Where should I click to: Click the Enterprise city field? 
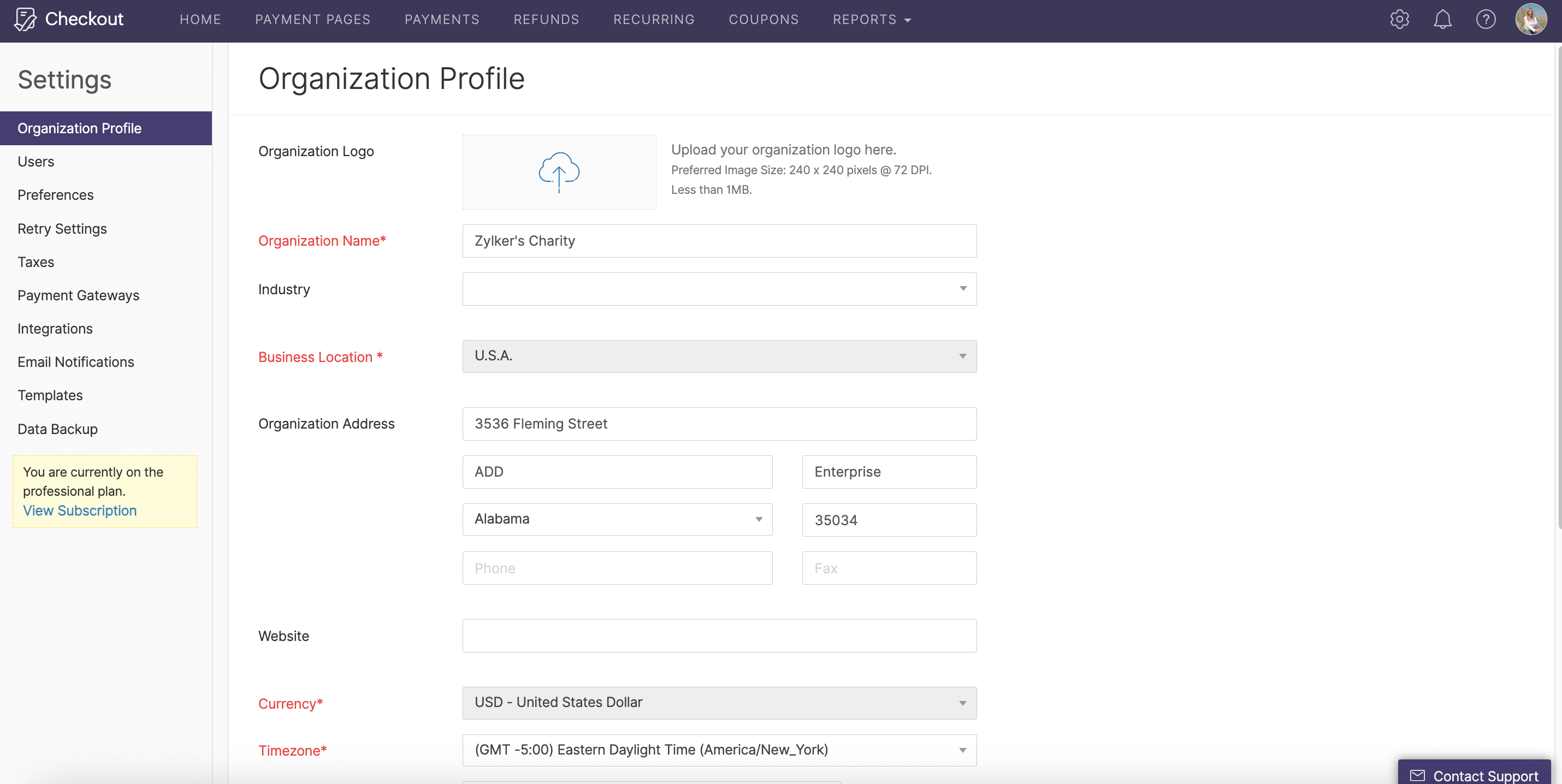[x=889, y=472]
